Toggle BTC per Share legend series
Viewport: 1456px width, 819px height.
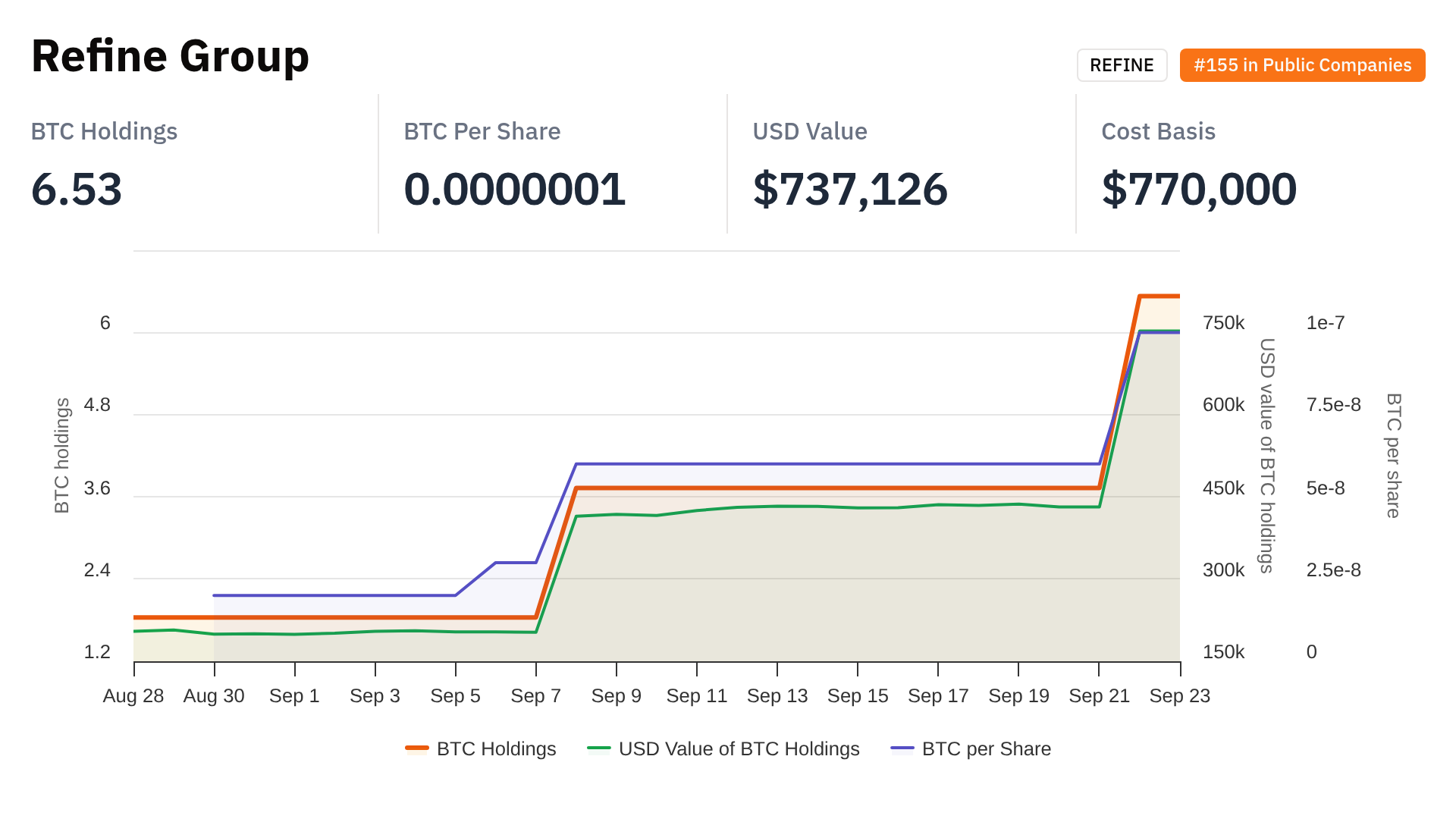(986, 748)
